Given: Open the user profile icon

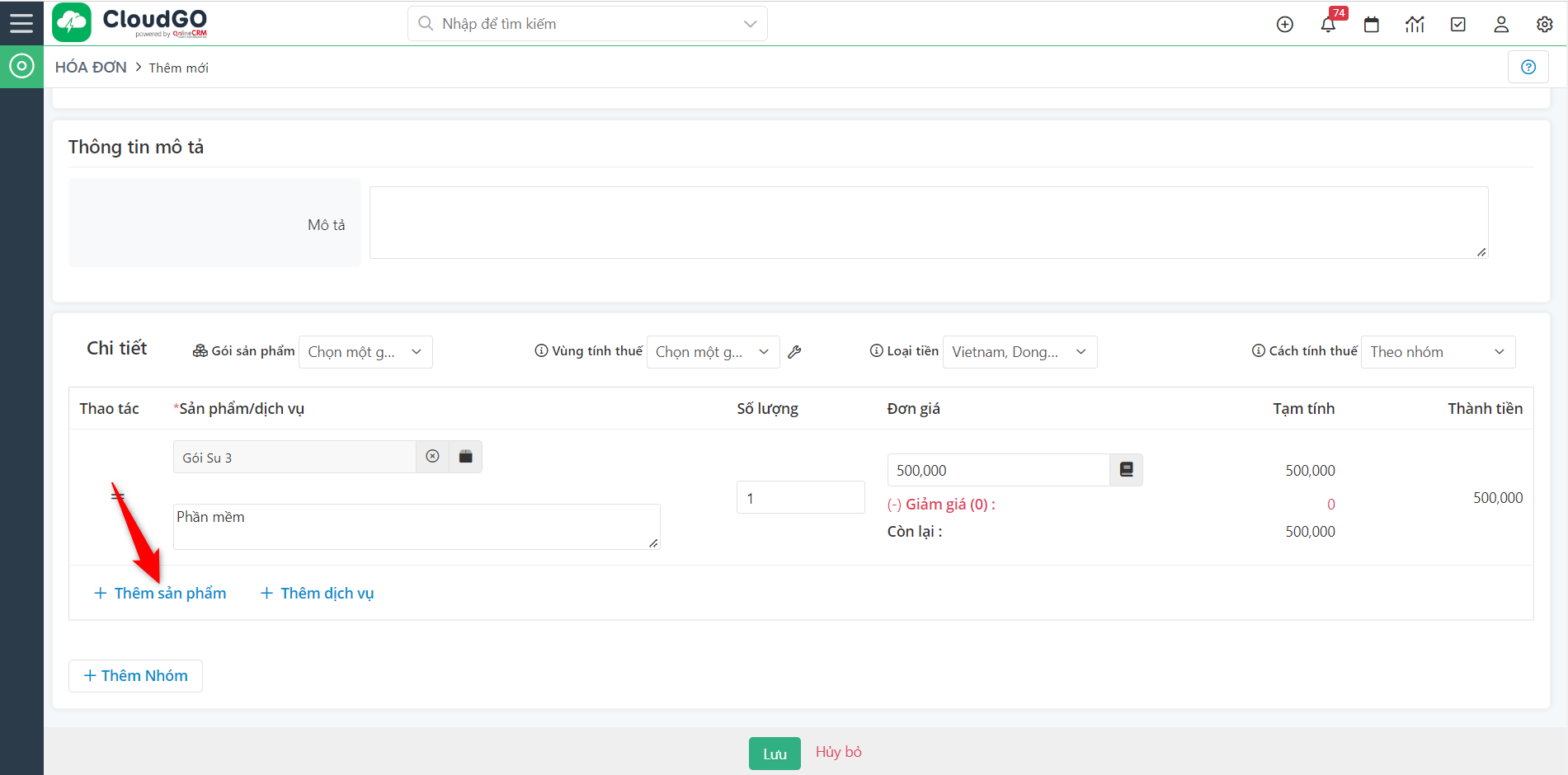Looking at the screenshot, I should pos(1500,25).
